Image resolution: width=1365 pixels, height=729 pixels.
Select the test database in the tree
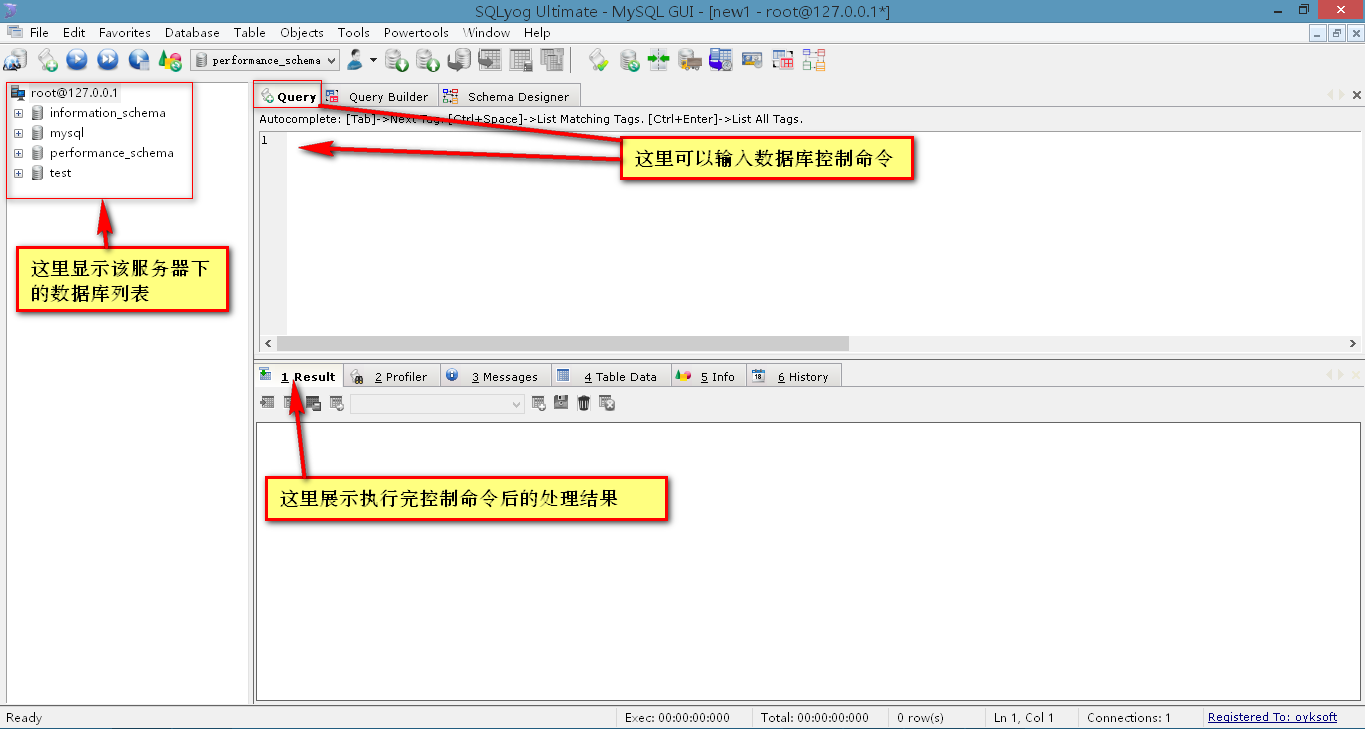[x=60, y=173]
